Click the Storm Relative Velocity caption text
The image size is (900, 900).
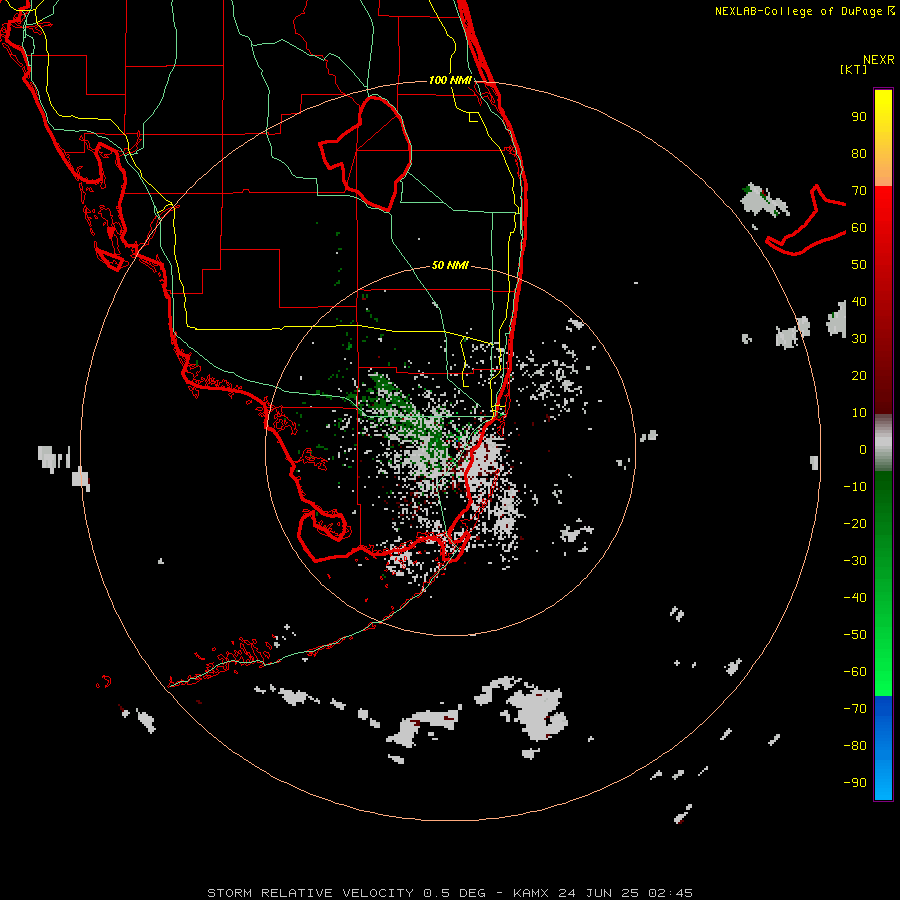tap(450, 893)
